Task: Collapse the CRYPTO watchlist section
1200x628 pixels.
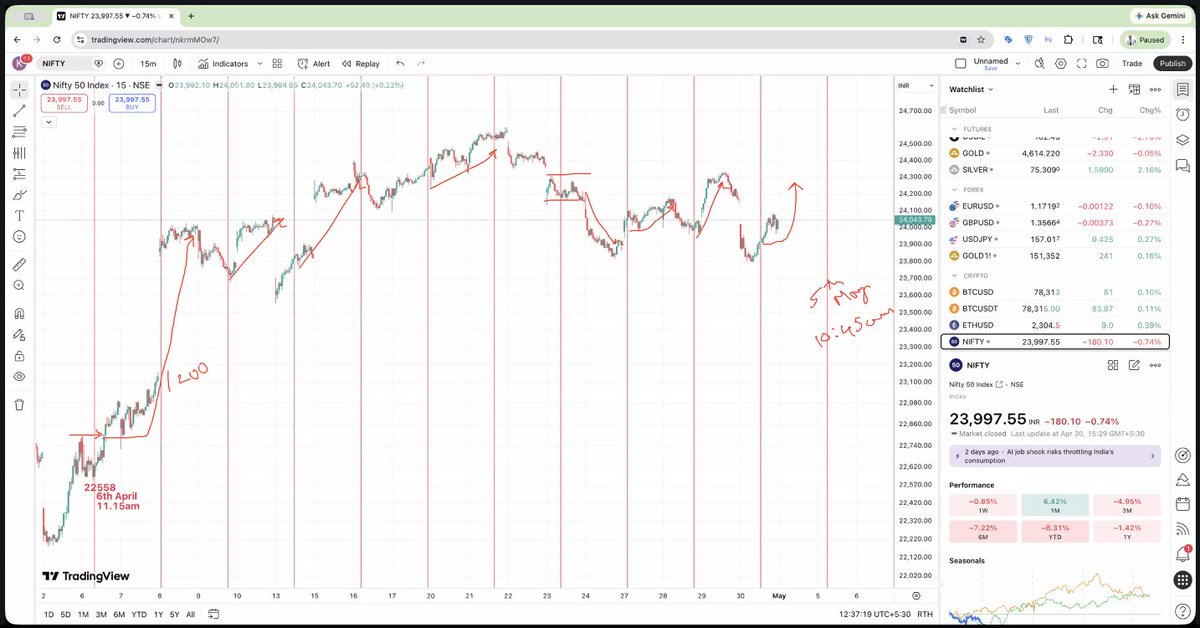Action: pos(954,275)
